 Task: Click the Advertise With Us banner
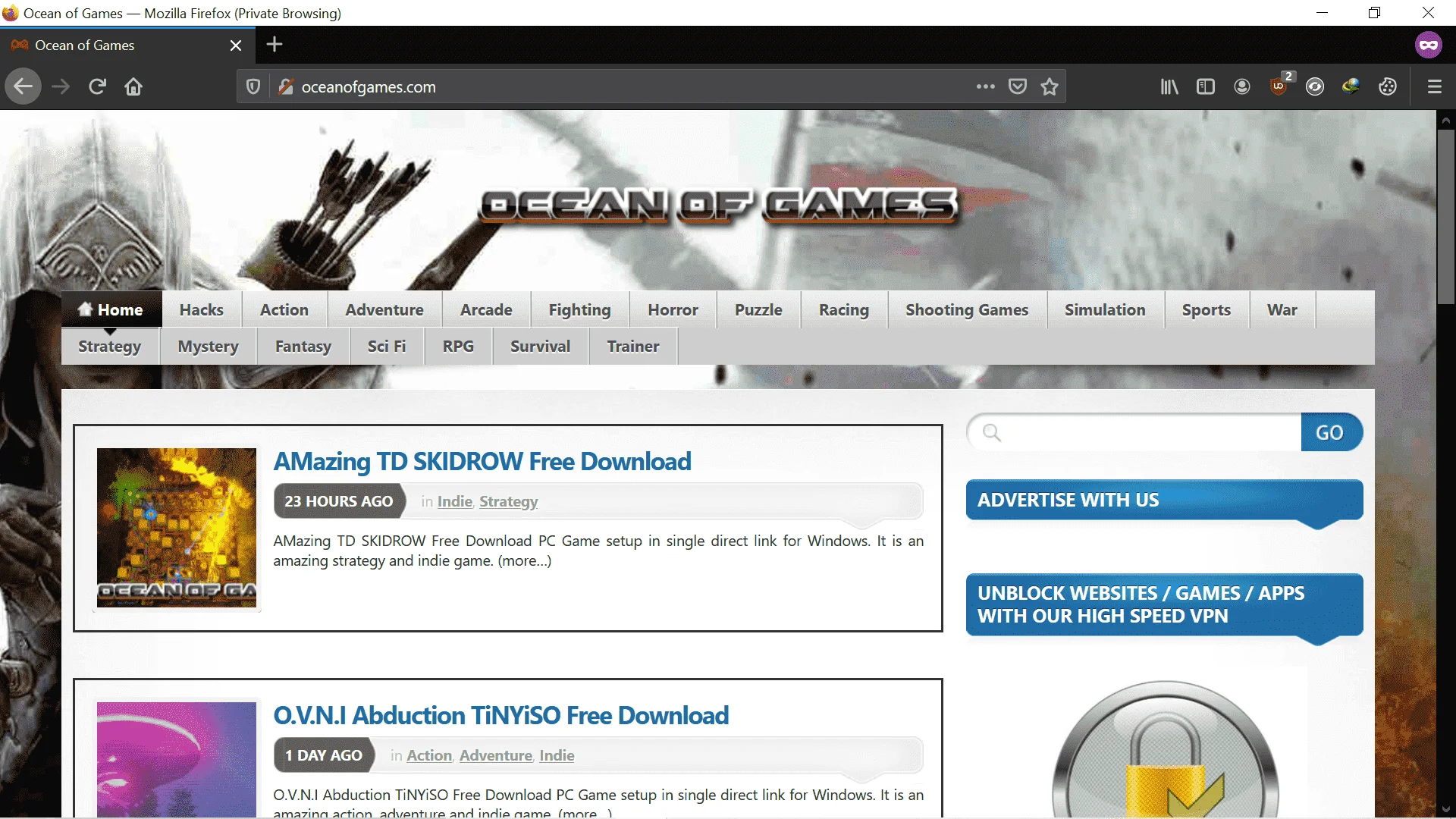(1165, 500)
